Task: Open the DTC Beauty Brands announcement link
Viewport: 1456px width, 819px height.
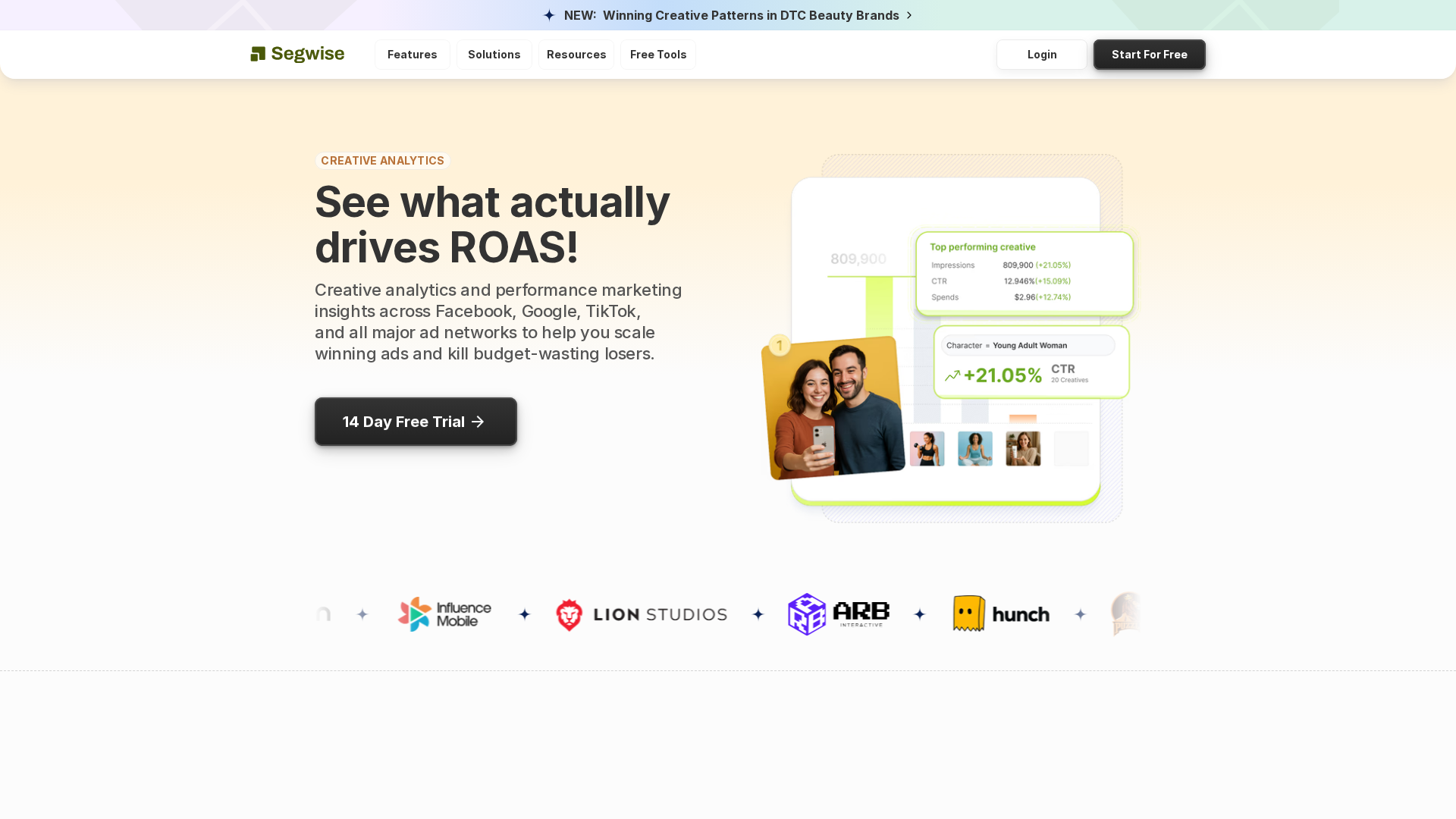Action: pyautogui.click(x=749, y=15)
